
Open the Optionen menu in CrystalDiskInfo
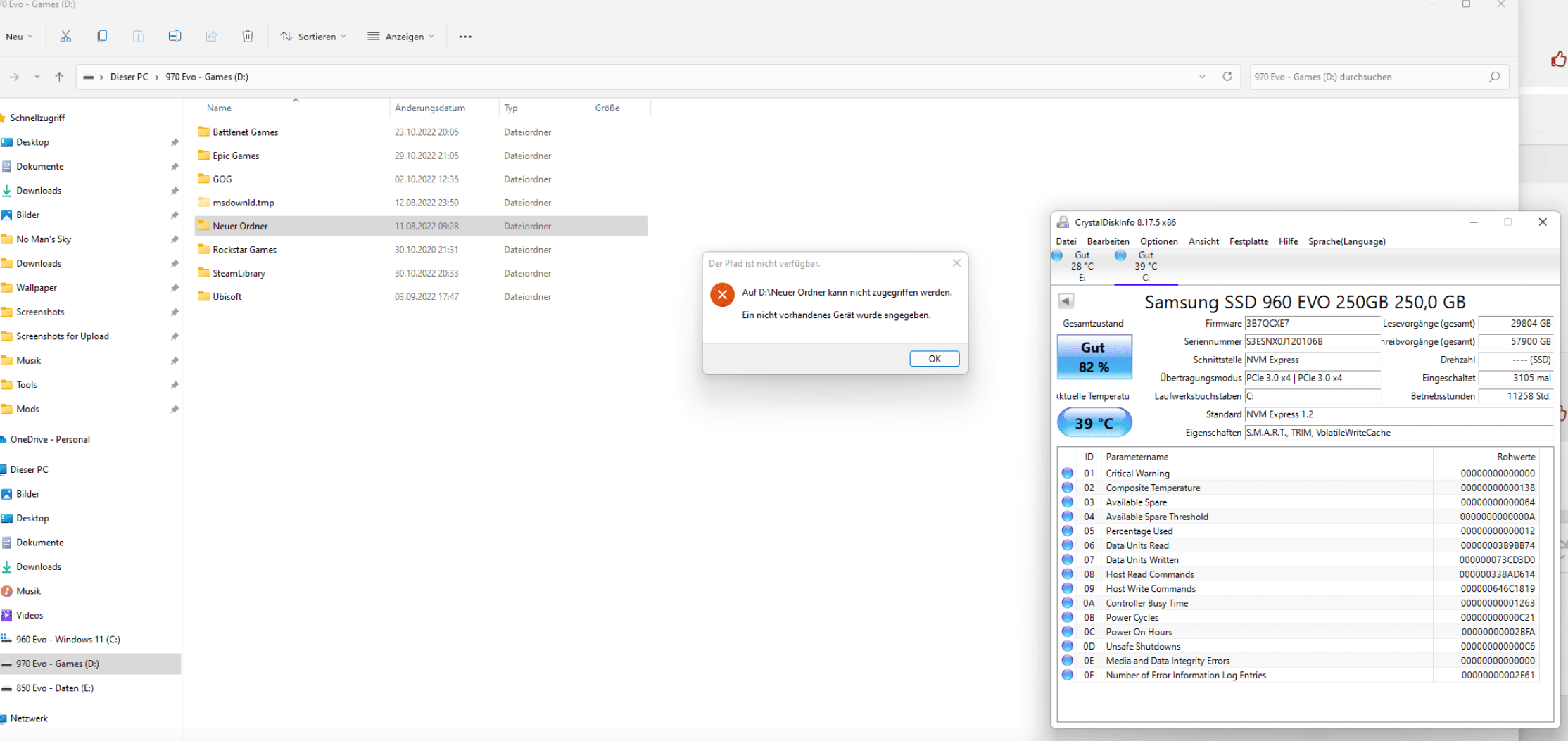[1158, 241]
